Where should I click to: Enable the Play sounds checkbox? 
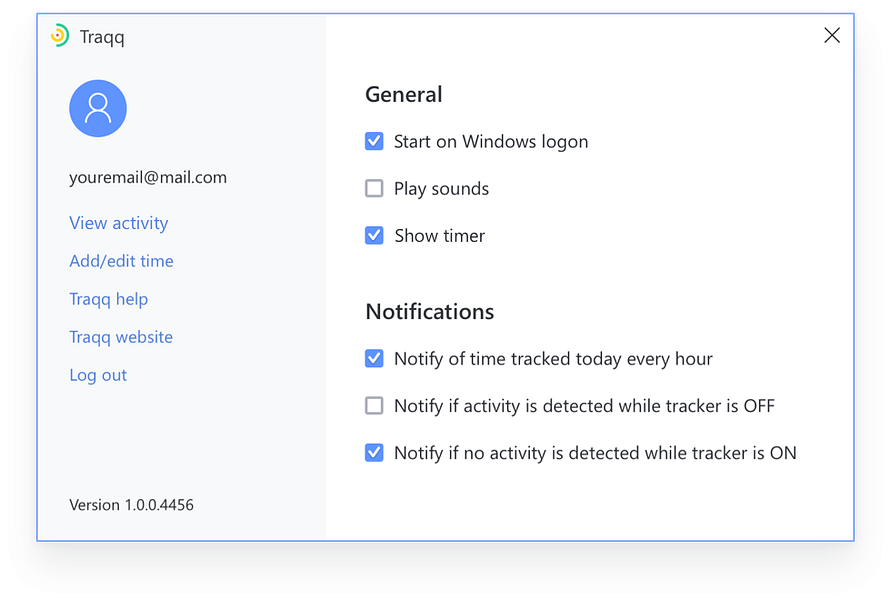point(374,188)
